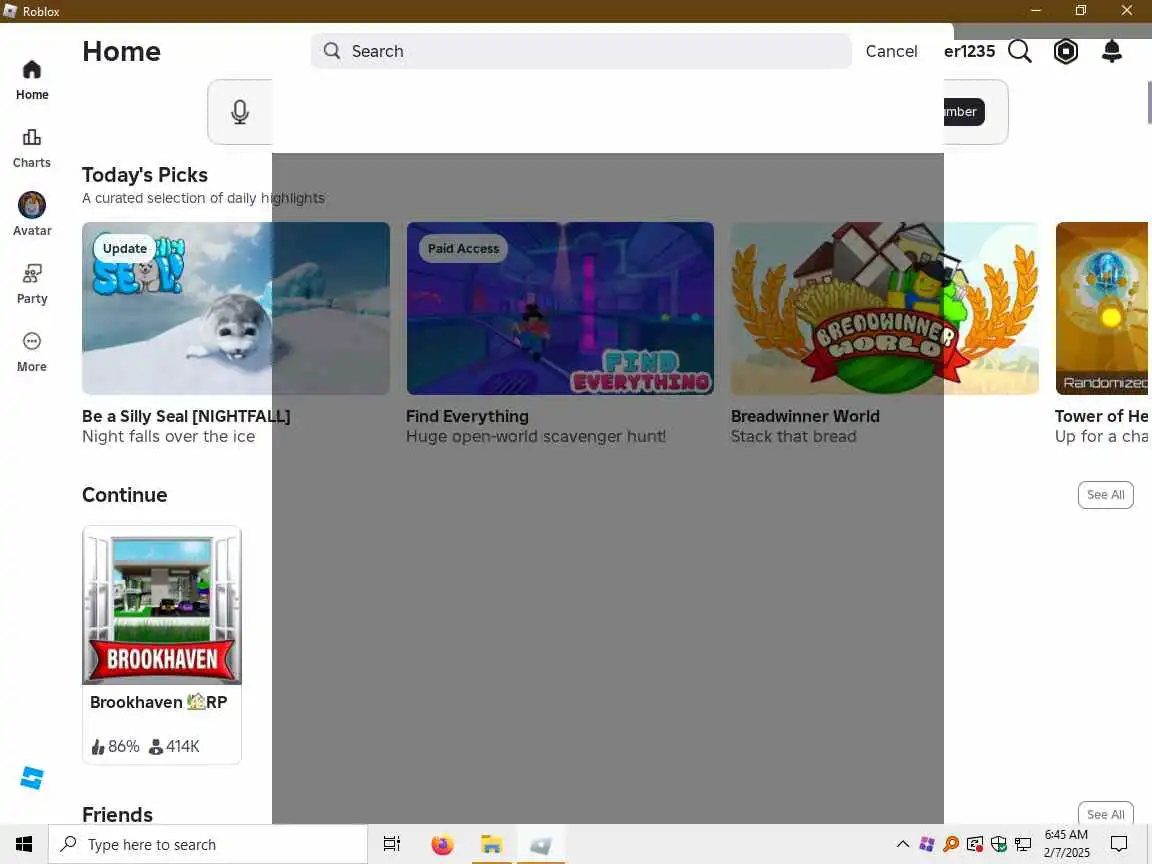1152x864 pixels.
Task: Click the Roblox taskbar icon
Action: tap(541, 844)
